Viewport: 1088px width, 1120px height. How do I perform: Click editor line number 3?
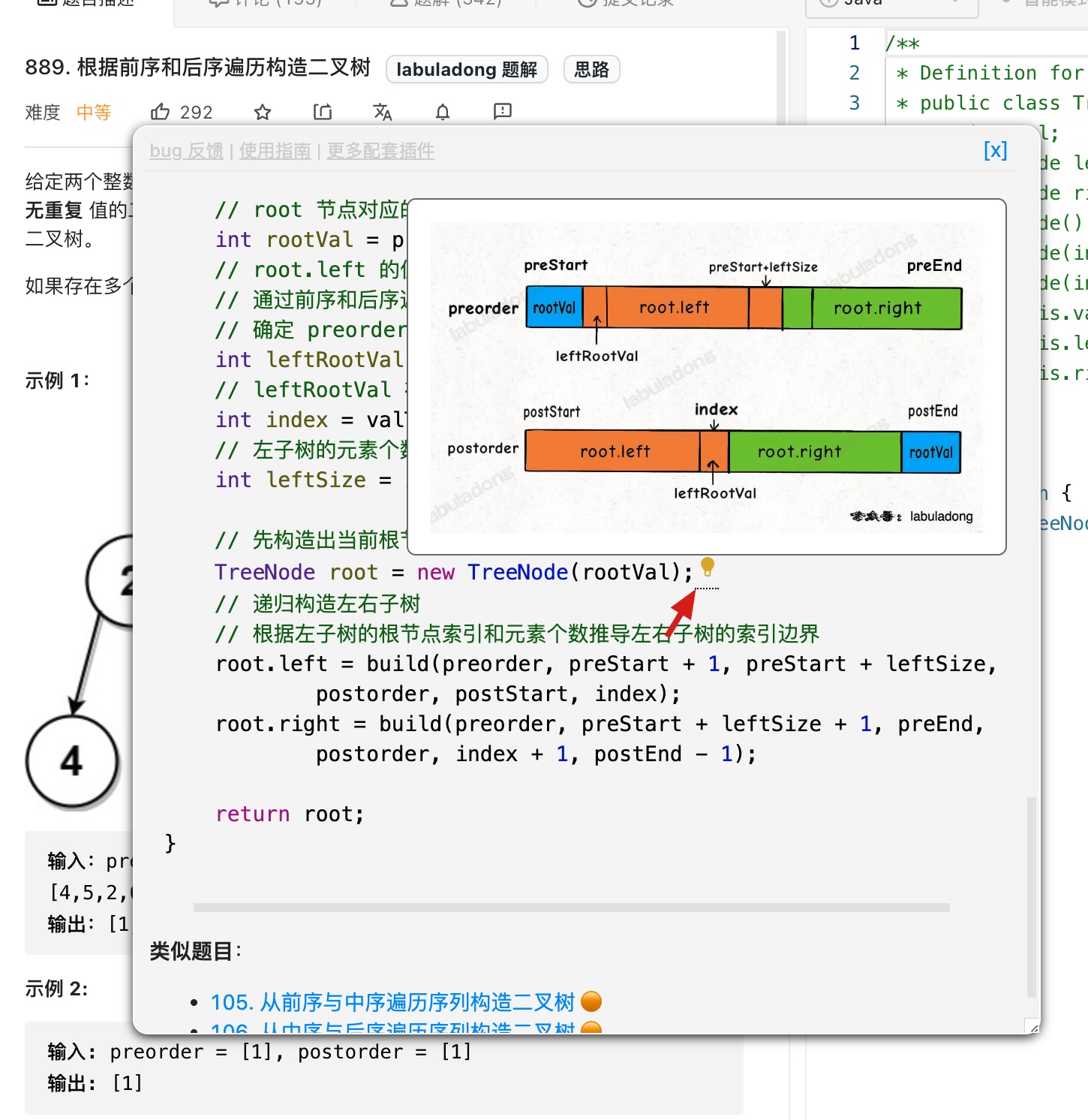point(855,103)
